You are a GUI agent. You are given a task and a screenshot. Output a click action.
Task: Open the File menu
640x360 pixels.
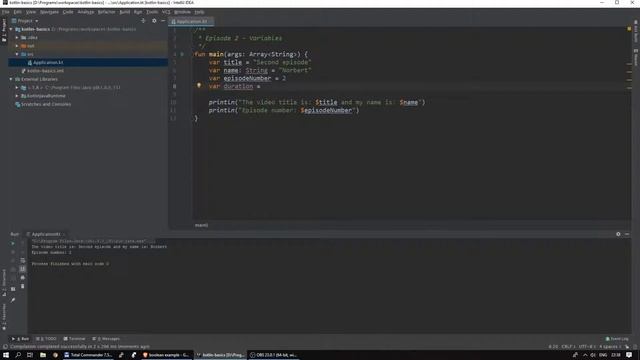[x=6, y=12]
